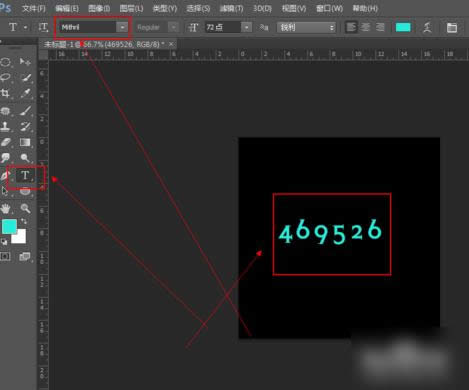Viewport: 469px width, 390px height.
Task: Toggle the character and paragraph panels
Action: tap(452, 27)
